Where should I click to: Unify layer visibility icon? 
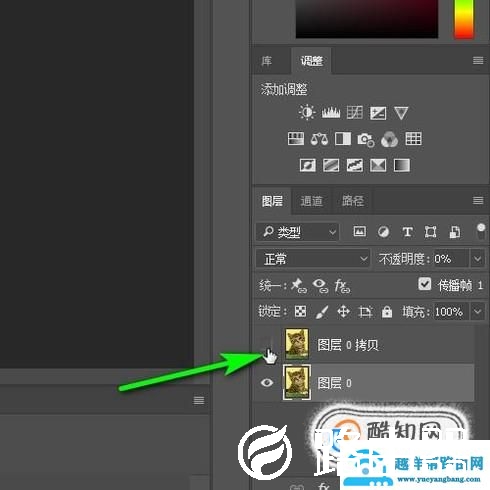click(321, 286)
